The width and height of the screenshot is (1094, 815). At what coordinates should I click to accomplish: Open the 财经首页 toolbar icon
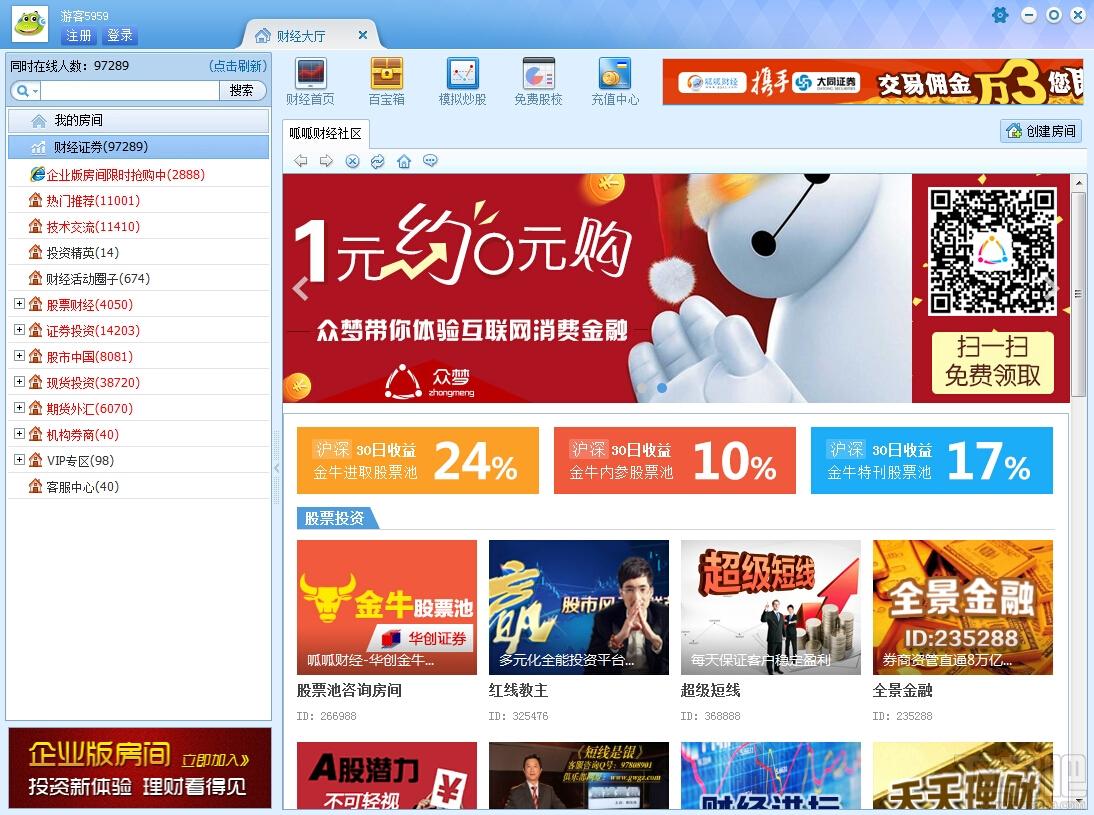pos(310,82)
